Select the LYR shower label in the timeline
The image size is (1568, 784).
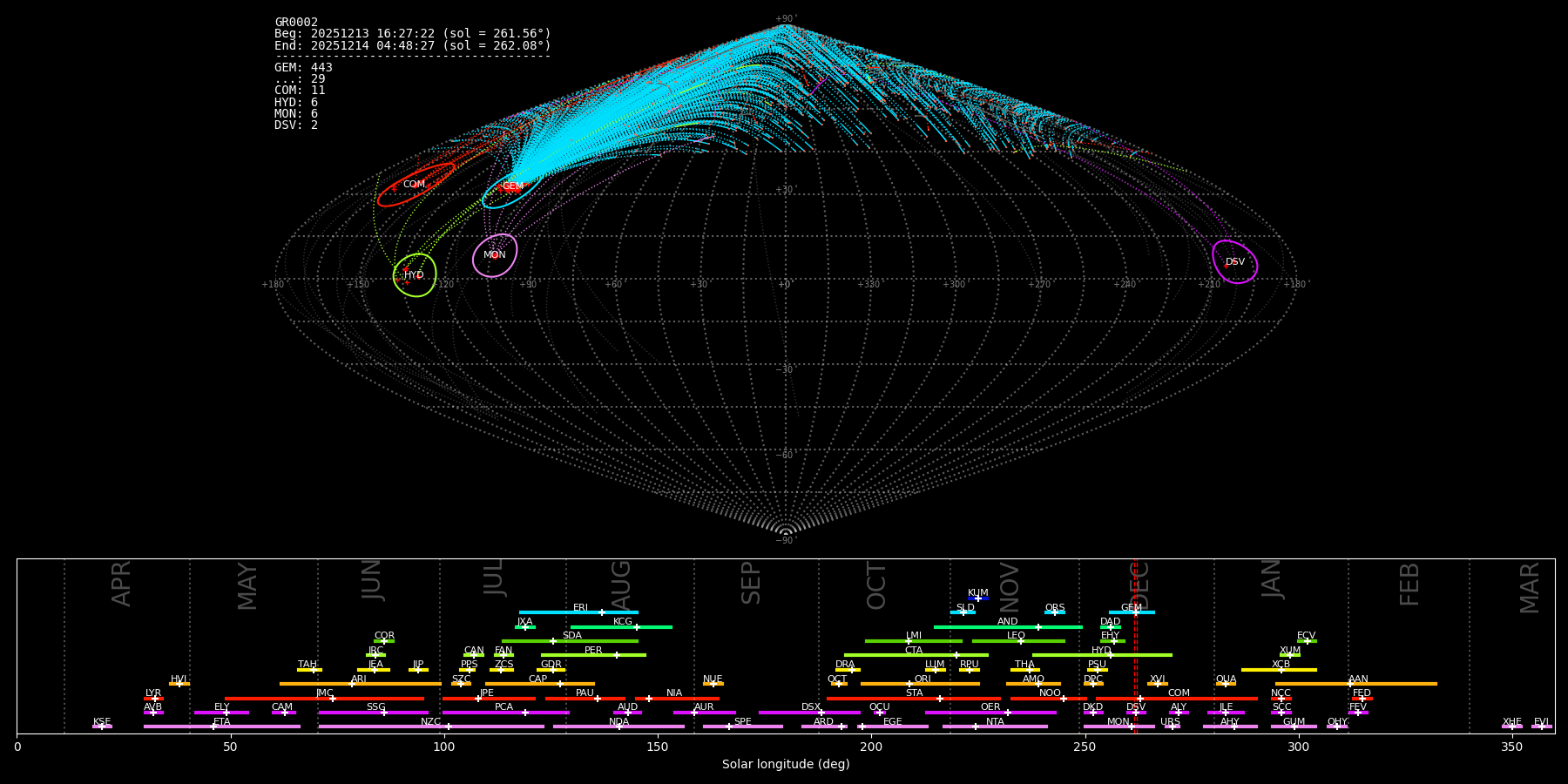[153, 693]
